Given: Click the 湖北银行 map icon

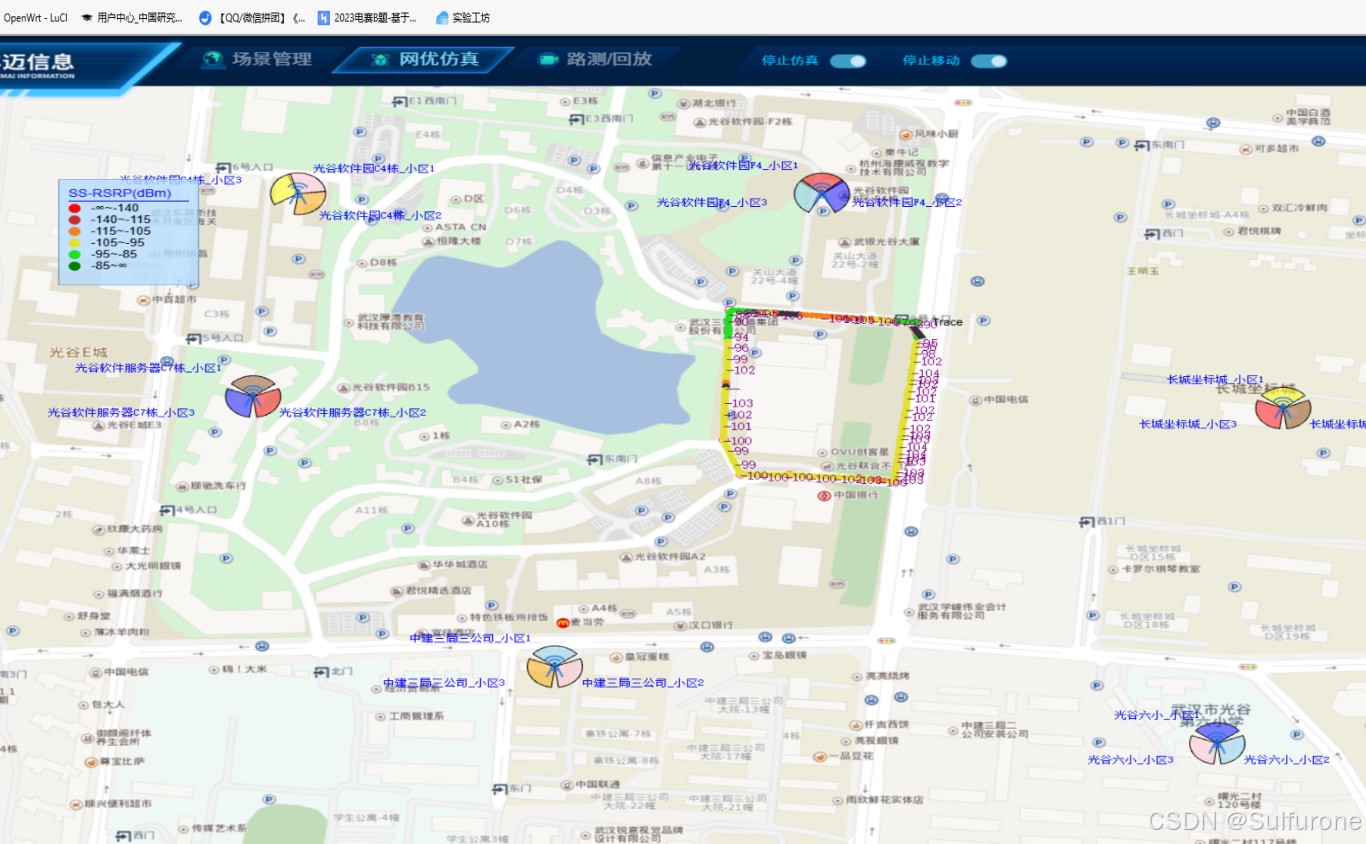Looking at the screenshot, I should (x=682, y=102).
